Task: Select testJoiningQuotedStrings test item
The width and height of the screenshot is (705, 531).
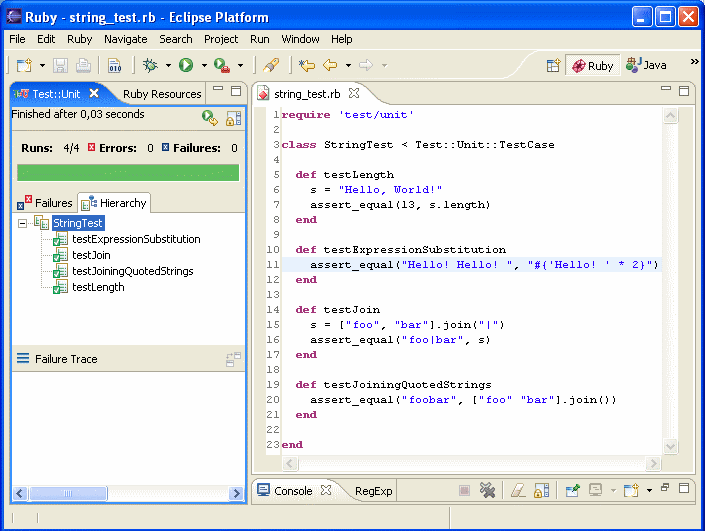Action: [x=133, y=271]
